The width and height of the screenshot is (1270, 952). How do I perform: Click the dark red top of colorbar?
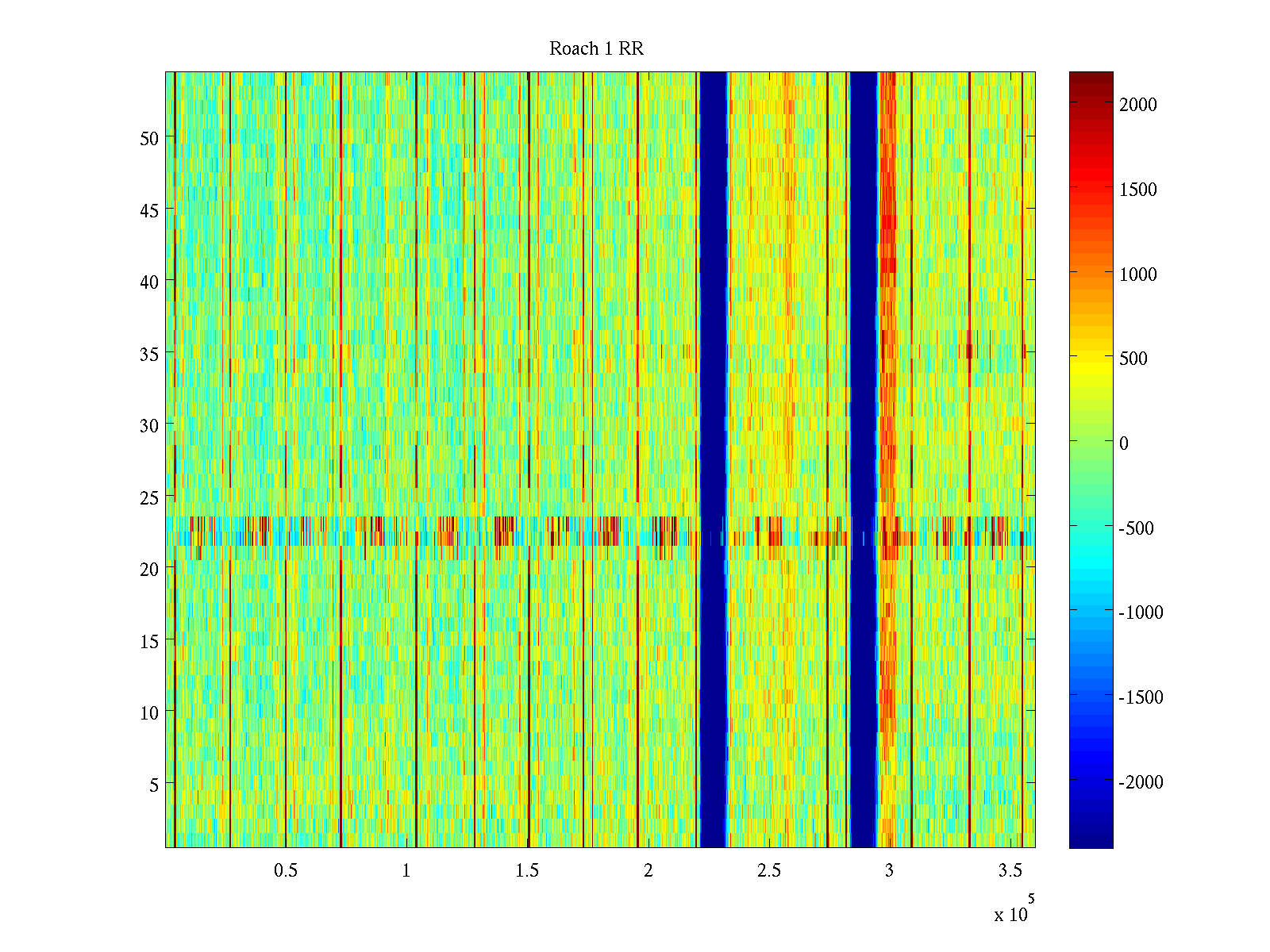(1091, 79)
